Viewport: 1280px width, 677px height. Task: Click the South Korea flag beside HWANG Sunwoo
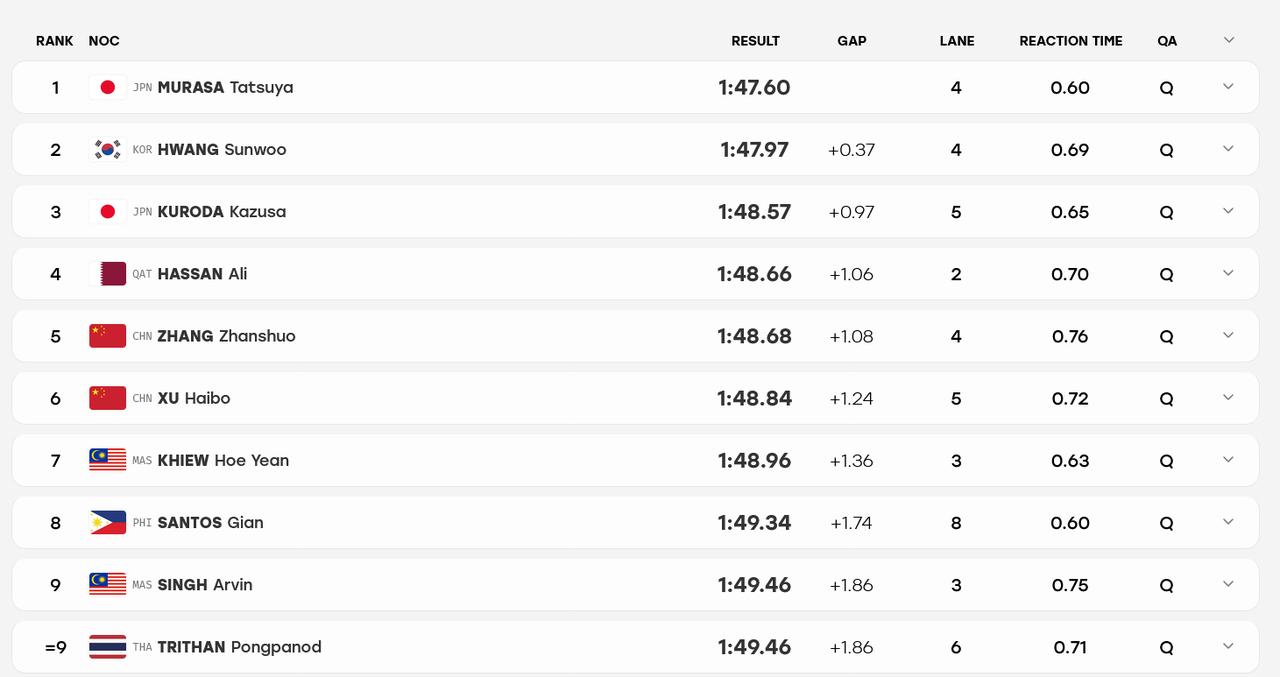(107, 150)
